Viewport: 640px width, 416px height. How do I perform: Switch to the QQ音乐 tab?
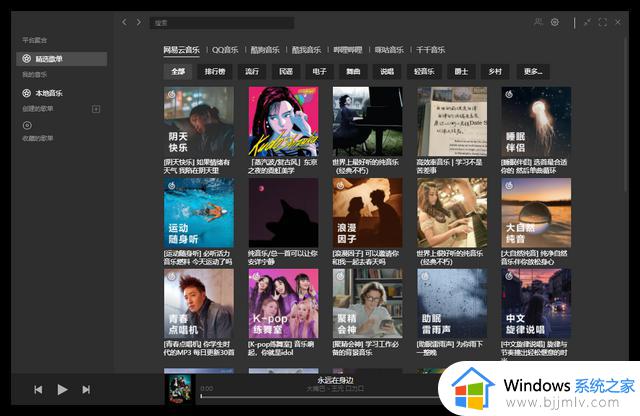[225, 50]
